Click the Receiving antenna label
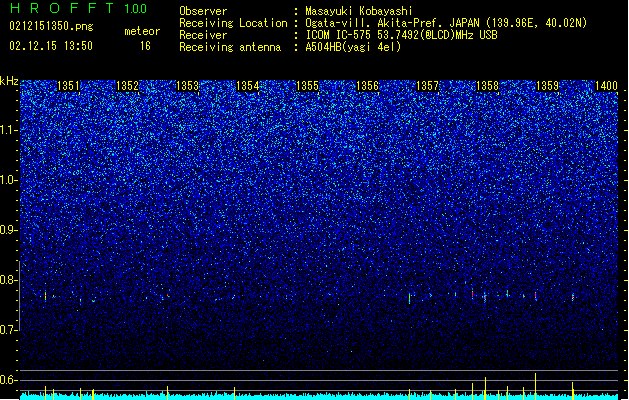 click(230, 47)
